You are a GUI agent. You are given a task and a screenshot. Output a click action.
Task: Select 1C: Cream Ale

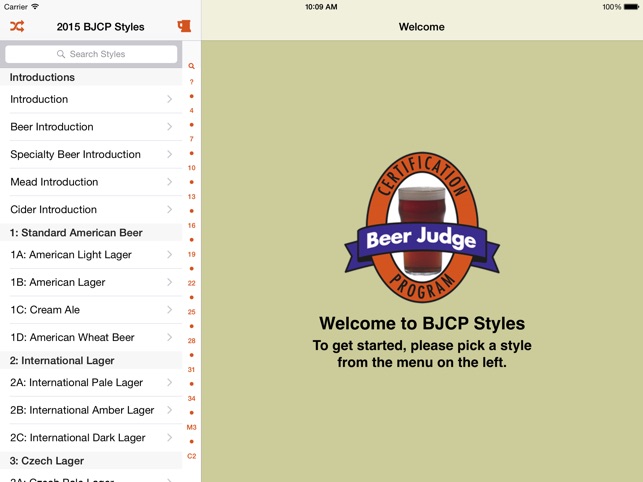coord(91,310)
